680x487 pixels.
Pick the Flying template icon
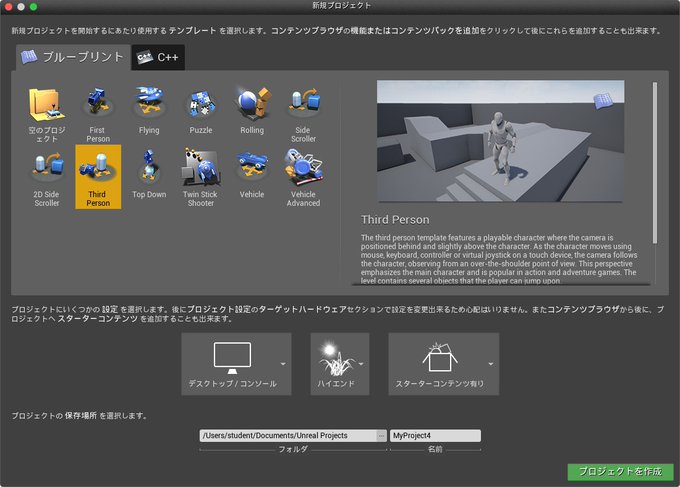coord(149,109)
